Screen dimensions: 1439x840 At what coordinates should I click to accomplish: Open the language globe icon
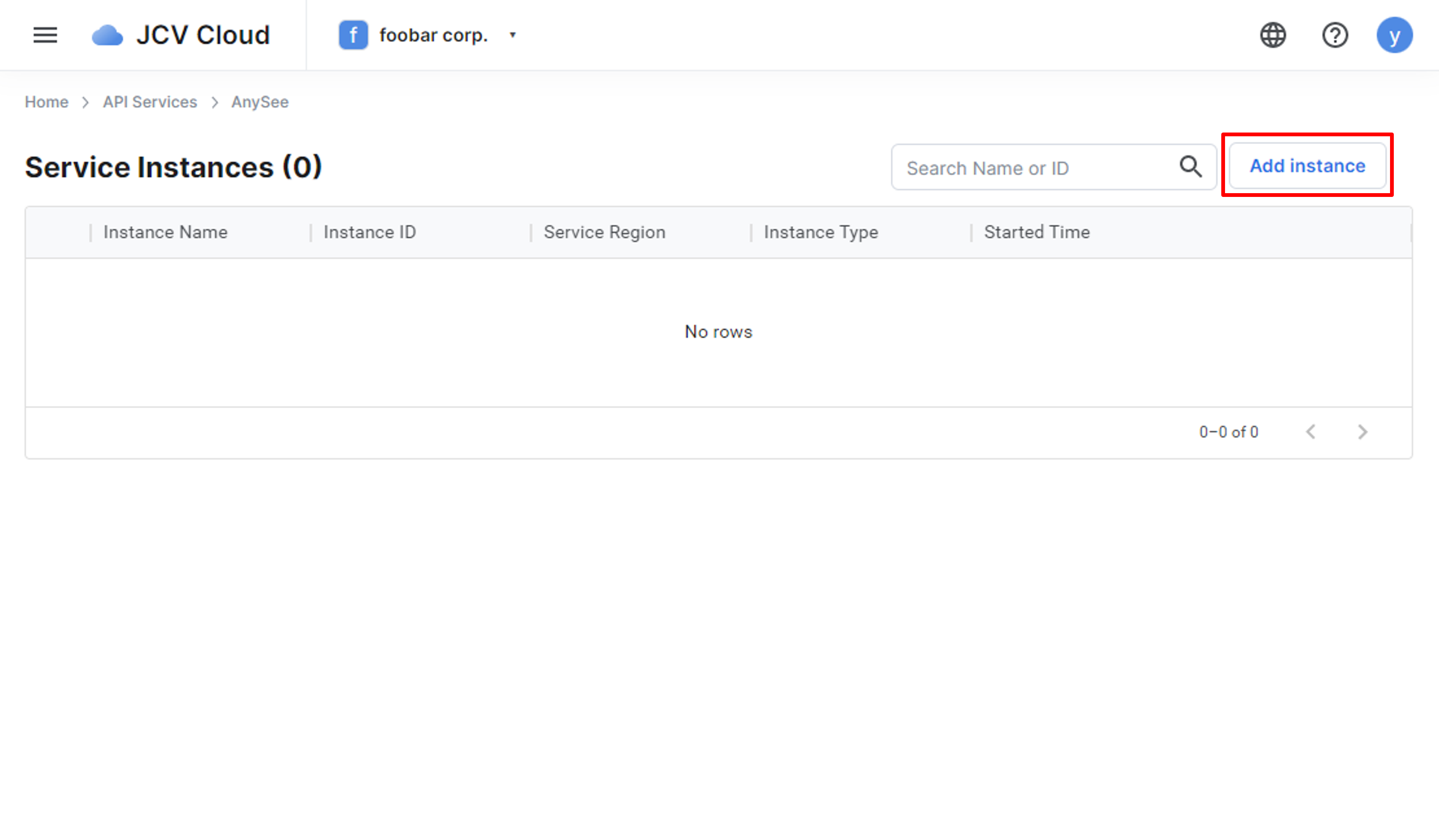pos(1273,35)
